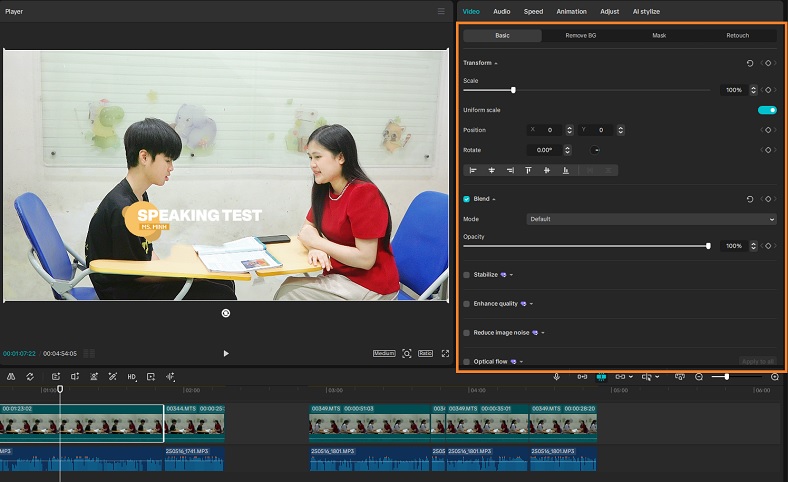Expand the Stabilize section arrow
The width and height of the screenshot is (788, 482).
[511, 275]
